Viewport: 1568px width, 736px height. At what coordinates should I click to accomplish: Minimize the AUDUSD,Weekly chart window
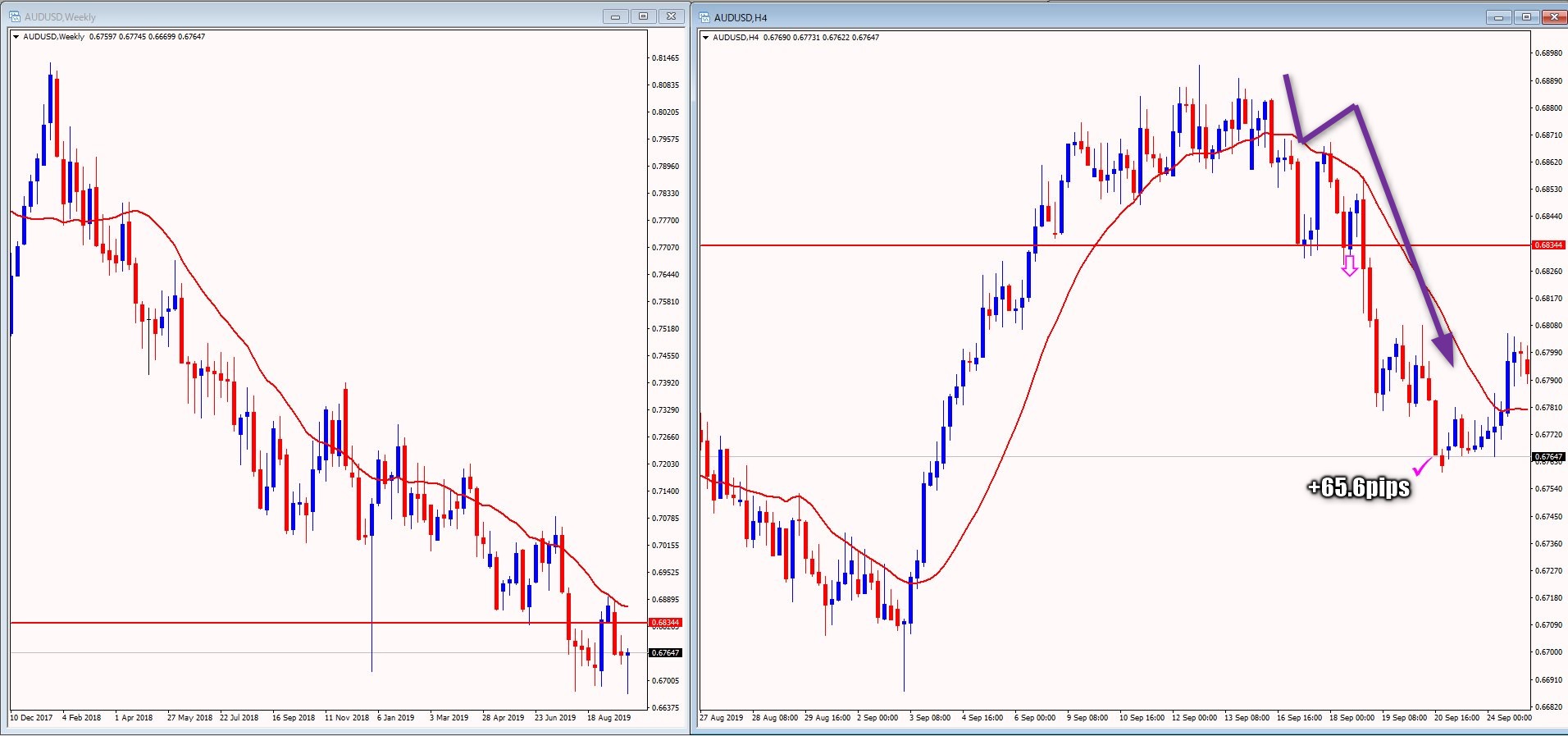tap(615, 16)
